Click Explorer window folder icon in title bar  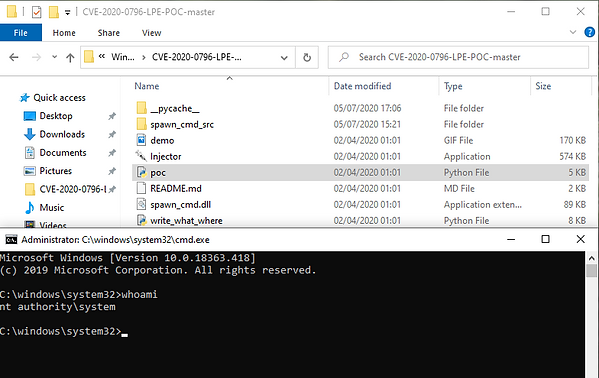pyautogui.click(x=12, y=12)
